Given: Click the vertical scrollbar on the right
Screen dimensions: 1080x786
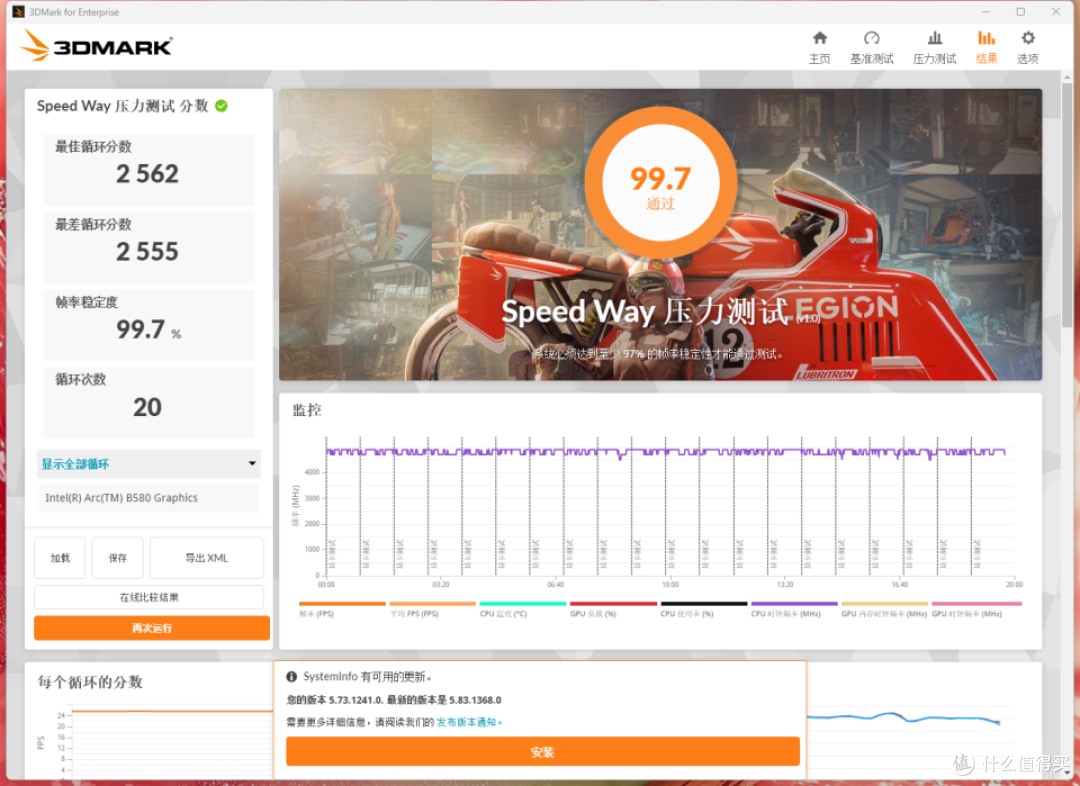Looking at the screenshot, I should [x=1068, y=207].
